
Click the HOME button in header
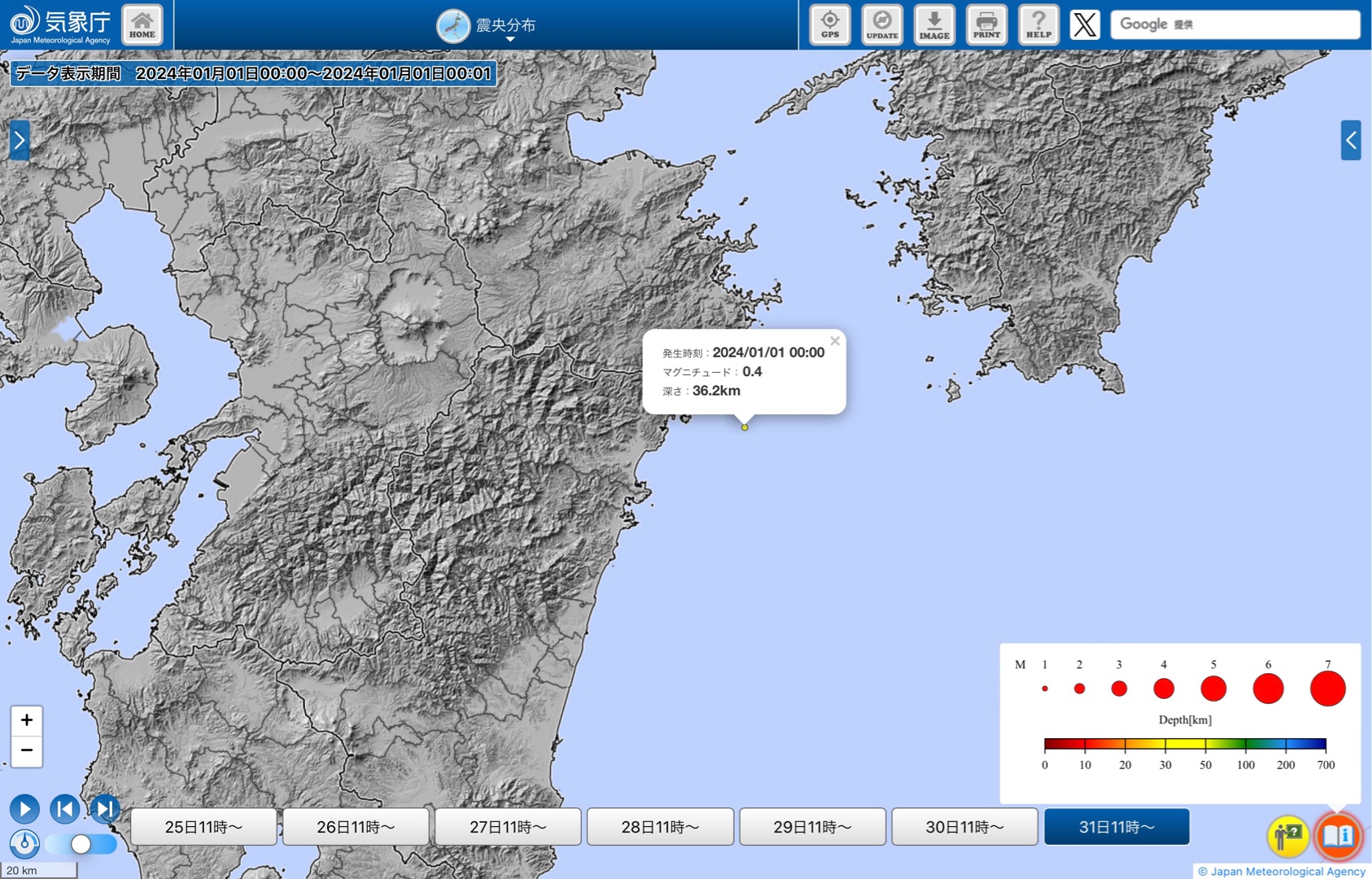click(x=142, y=24)
